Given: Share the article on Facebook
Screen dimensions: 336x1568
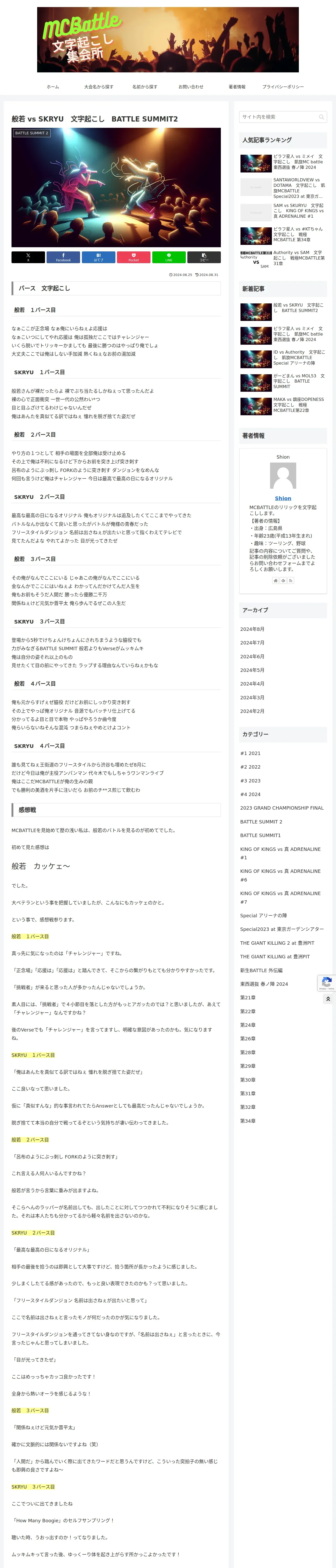Looking at the screenshot, I should click(63, 257).
